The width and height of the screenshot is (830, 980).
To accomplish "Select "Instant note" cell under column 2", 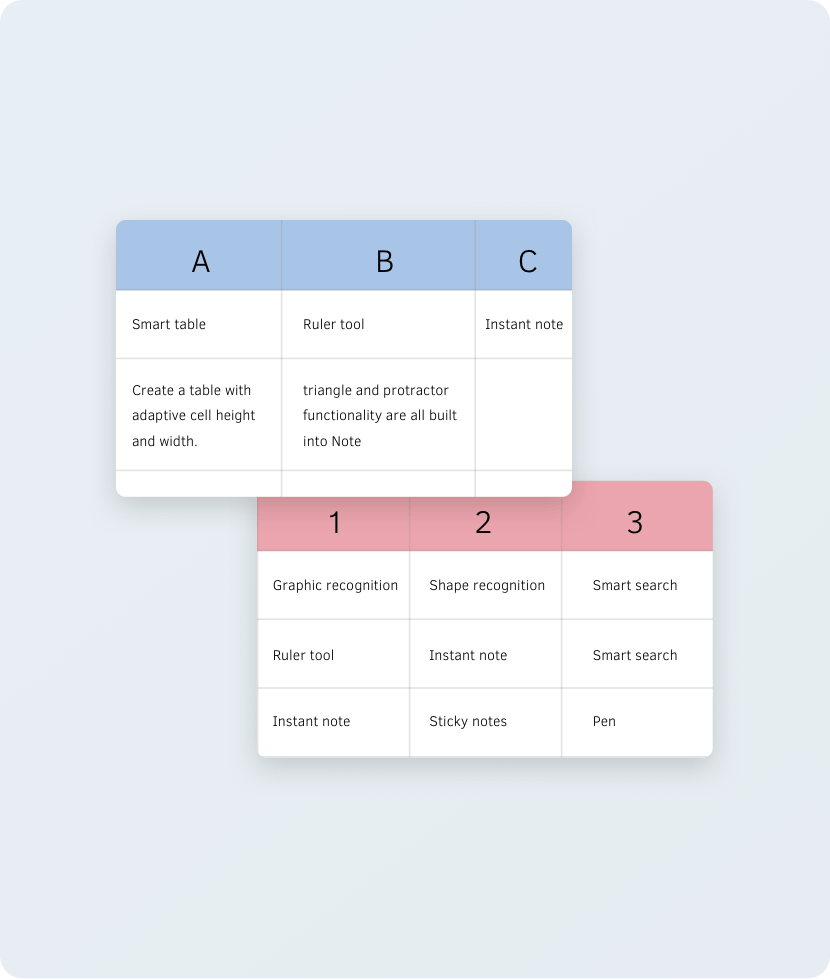I will click(468, 655).
